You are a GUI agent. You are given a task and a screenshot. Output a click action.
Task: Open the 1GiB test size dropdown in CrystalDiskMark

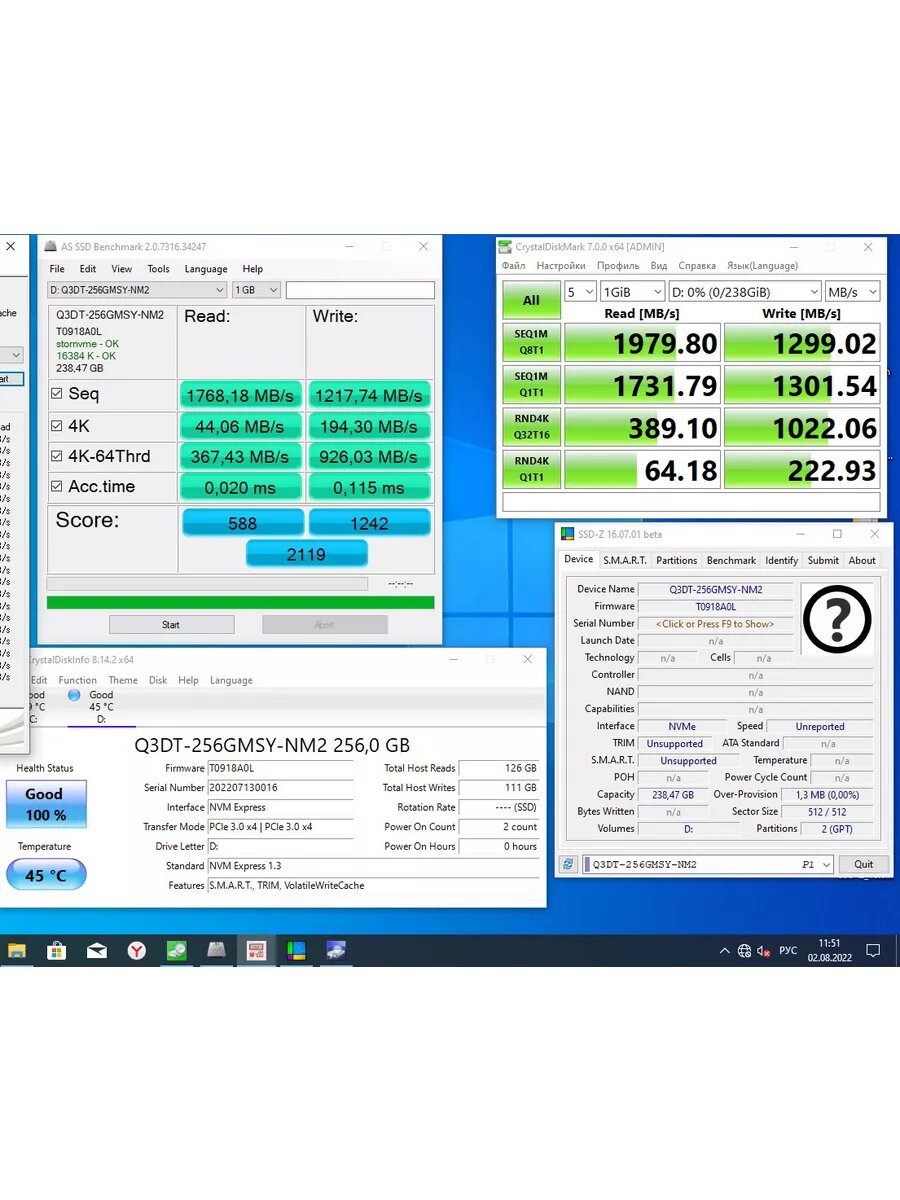tap(632, 292)
